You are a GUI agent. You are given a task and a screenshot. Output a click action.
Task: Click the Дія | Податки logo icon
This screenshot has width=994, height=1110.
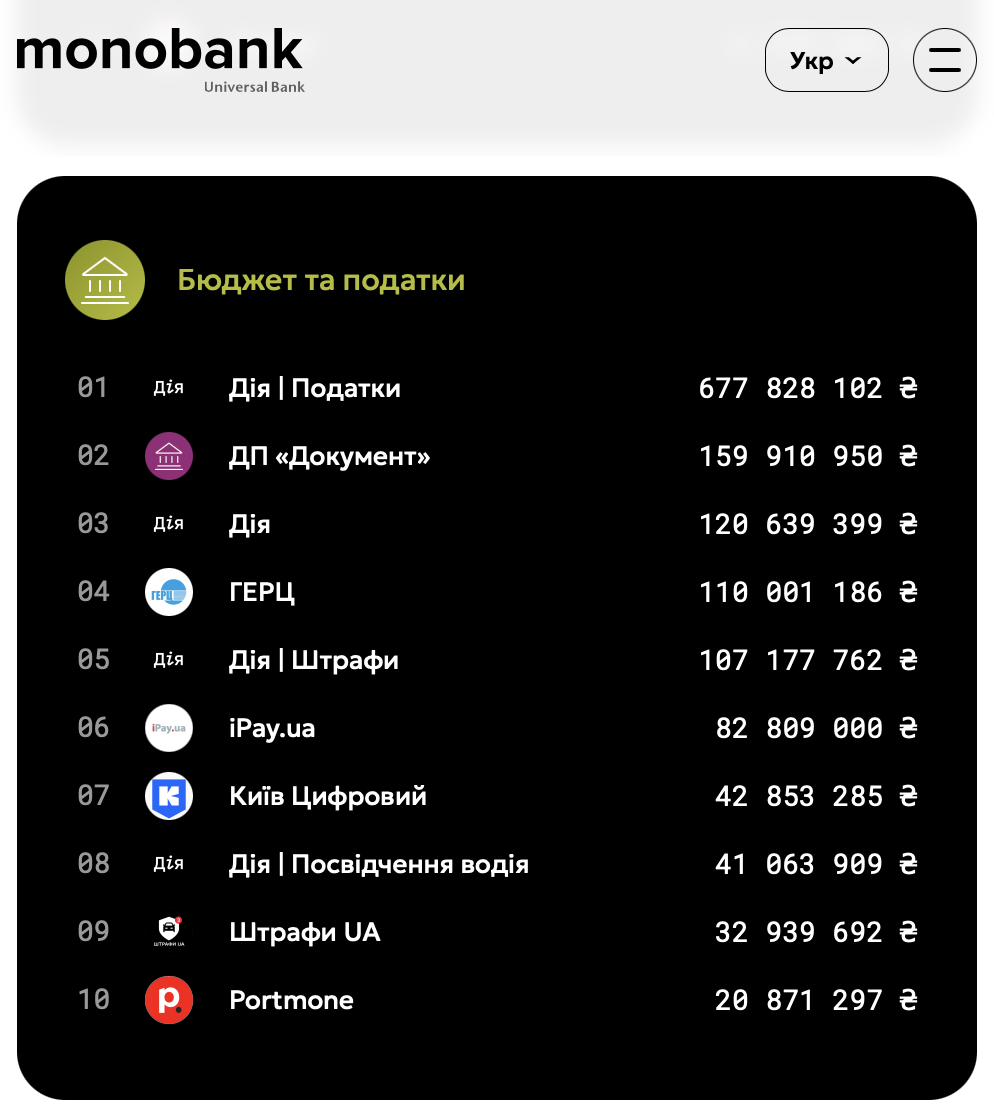168,388
